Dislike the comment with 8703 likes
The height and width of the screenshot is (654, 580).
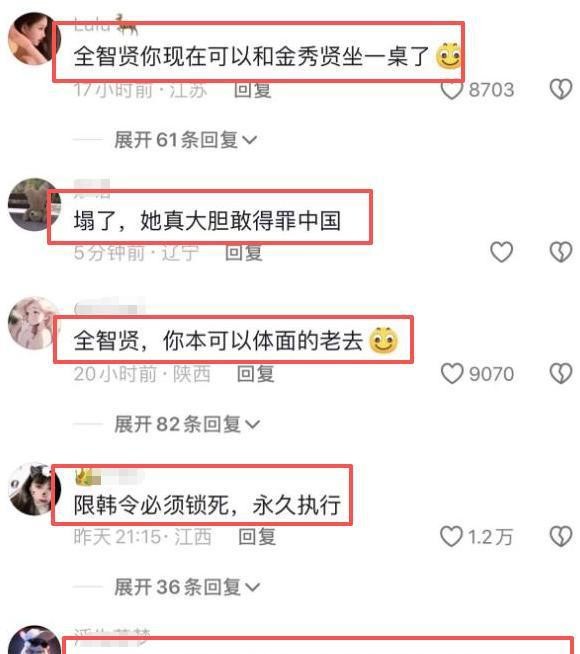coord(560,89)
